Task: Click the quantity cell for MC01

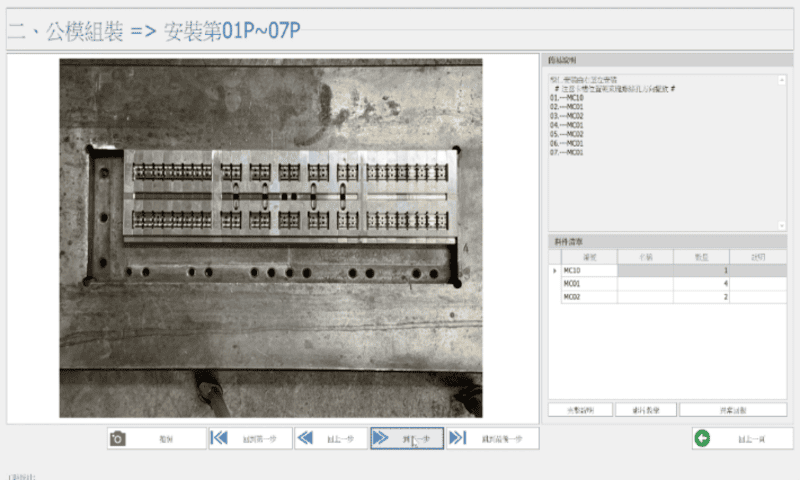Action: click(701, 284)
